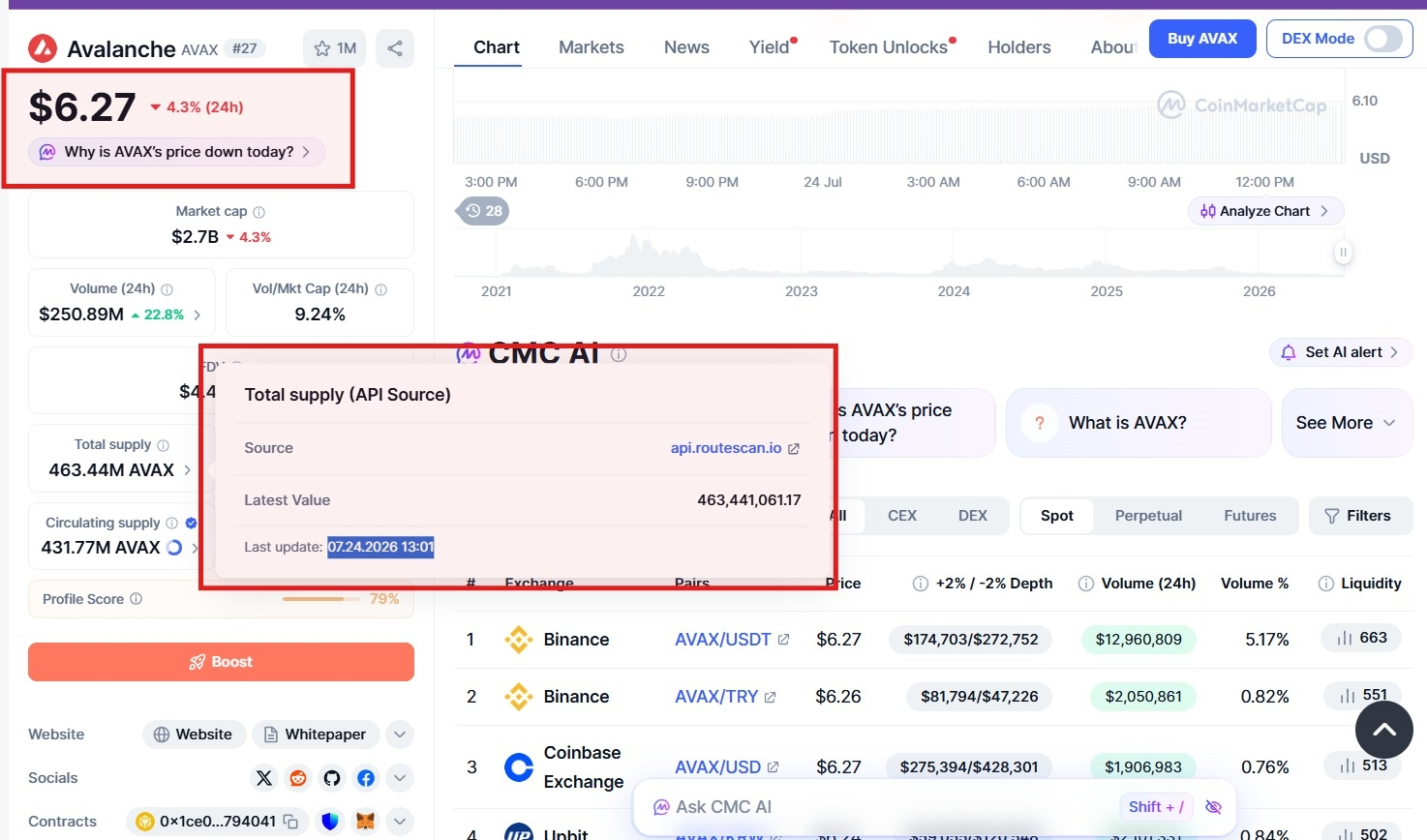Open Volume (24h) info icon

coord(167,289)
